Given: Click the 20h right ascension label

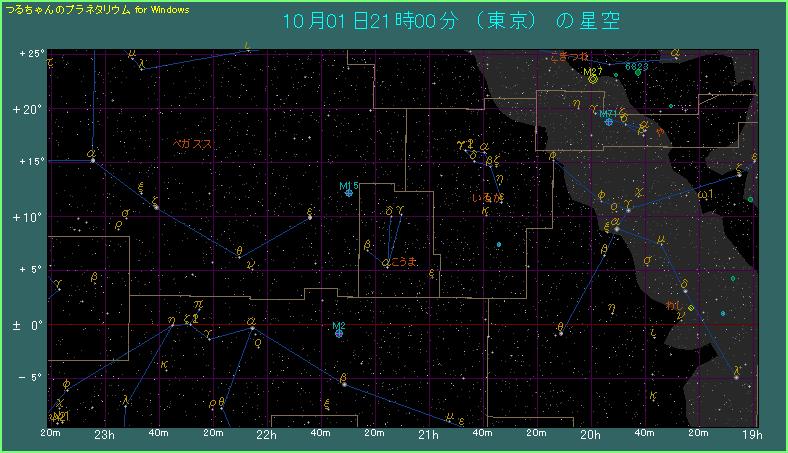Looking at the screenshot, I should click(x=591, y=435).
